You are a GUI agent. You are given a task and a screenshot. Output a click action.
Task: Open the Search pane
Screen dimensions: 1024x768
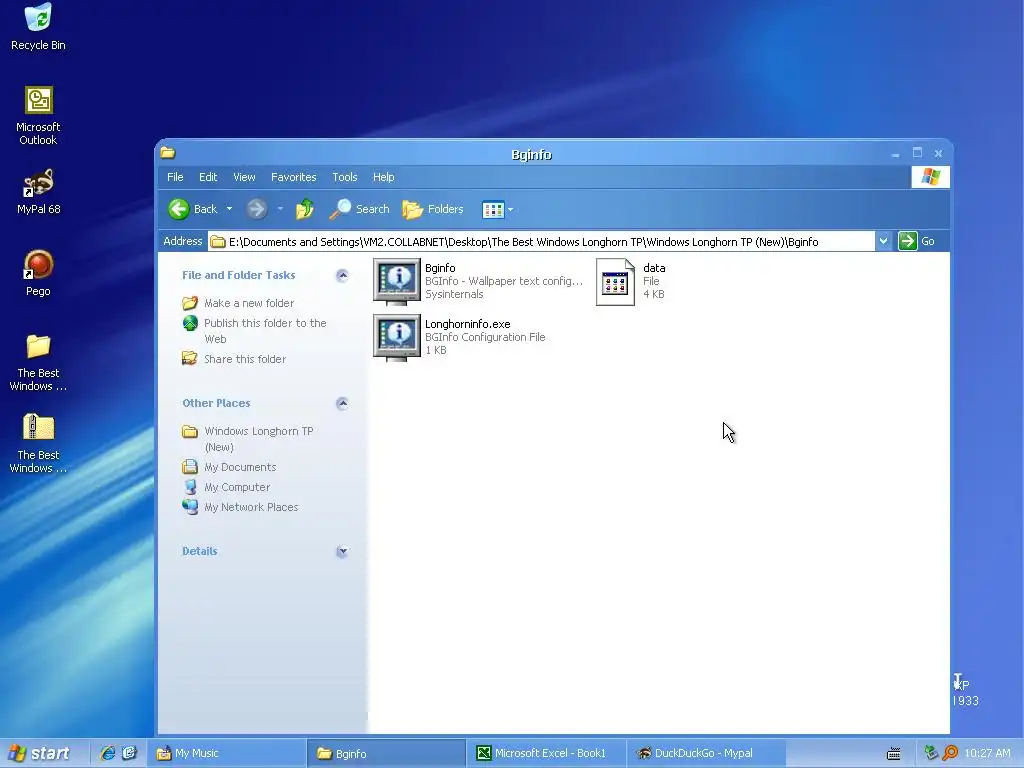tap(359, 209)
